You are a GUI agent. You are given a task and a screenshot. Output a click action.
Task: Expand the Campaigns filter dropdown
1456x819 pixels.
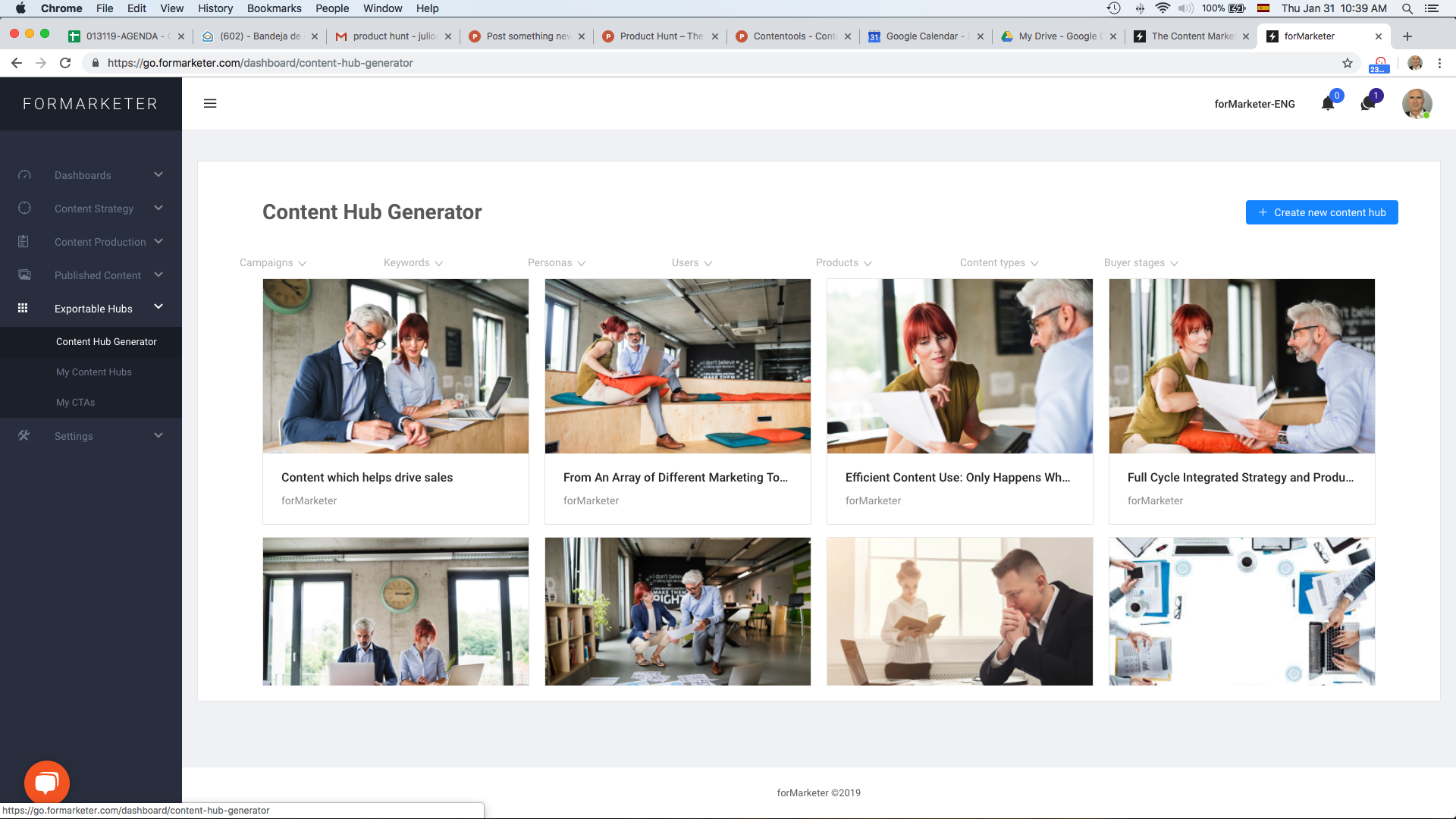click(x=272, y=263)
